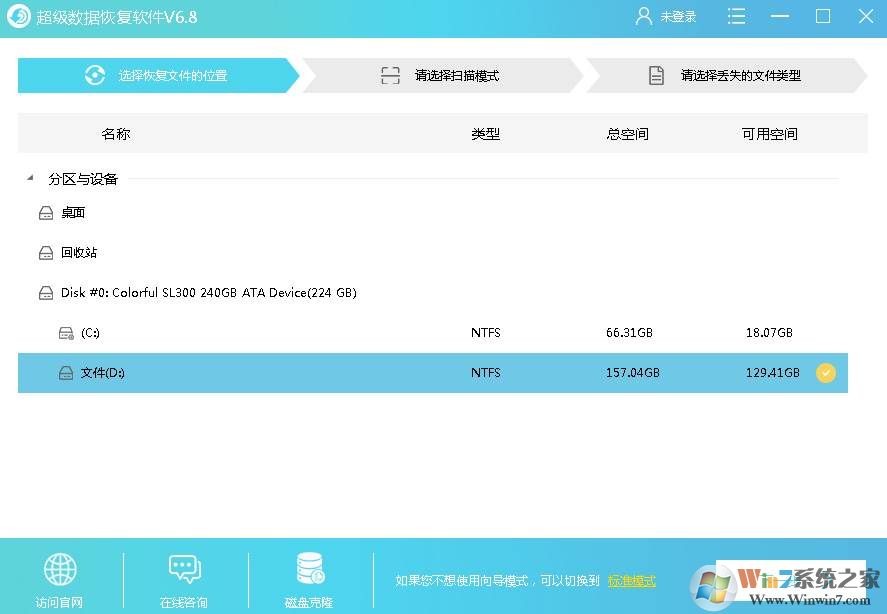Click the circular refresh icon in step one
The image size is (887, 614).
pyautogui.click(x=94, y=74)
